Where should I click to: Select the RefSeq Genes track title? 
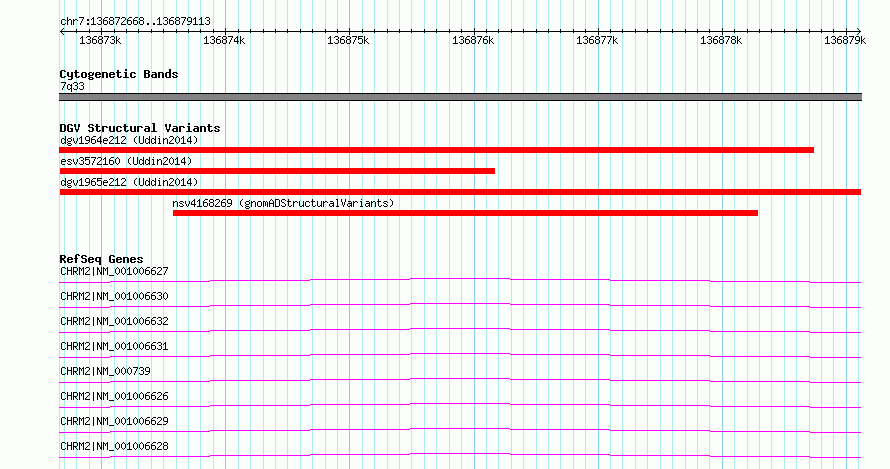click(x=101, y=259)
